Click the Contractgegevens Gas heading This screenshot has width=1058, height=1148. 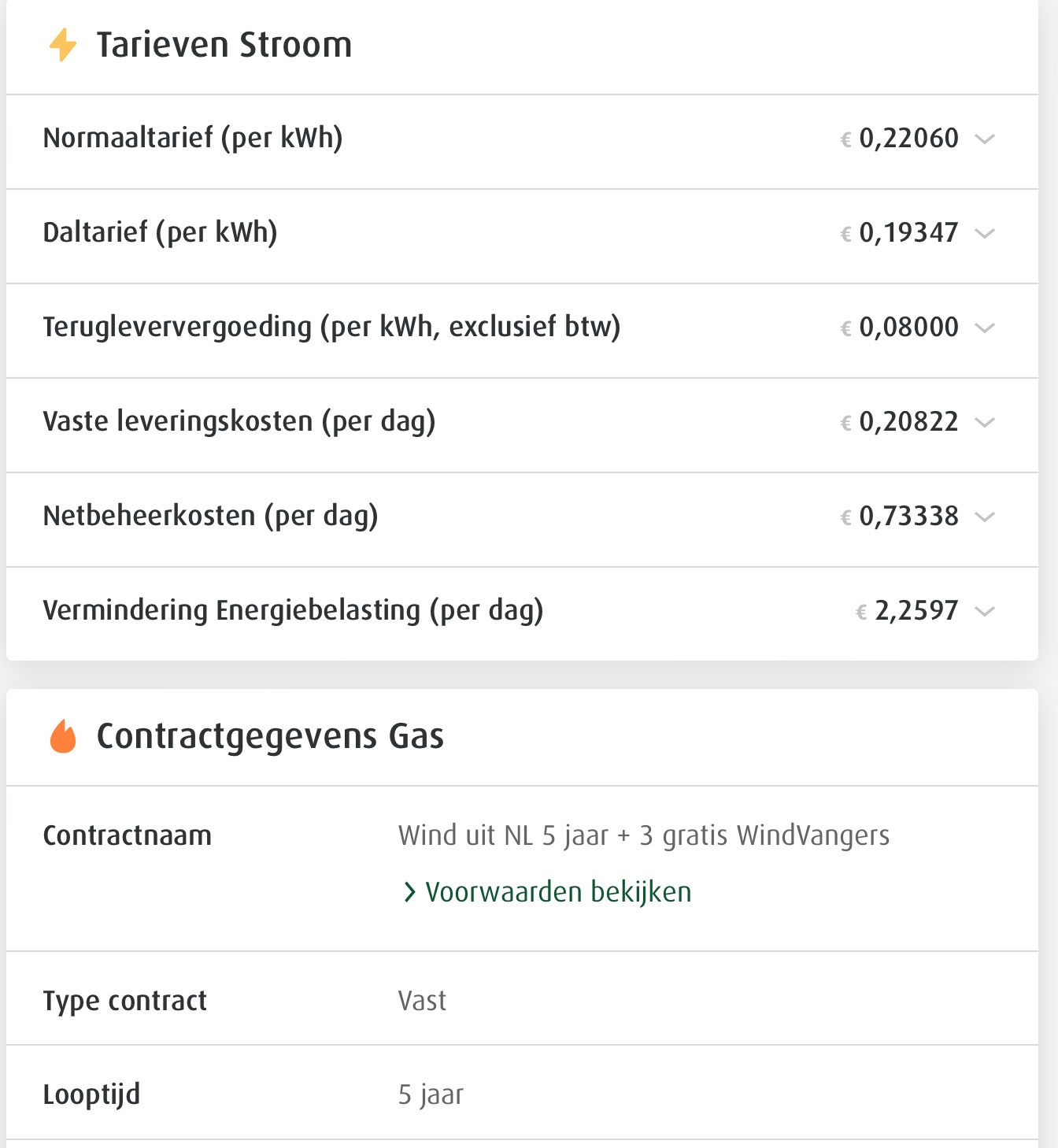point(270,737)
